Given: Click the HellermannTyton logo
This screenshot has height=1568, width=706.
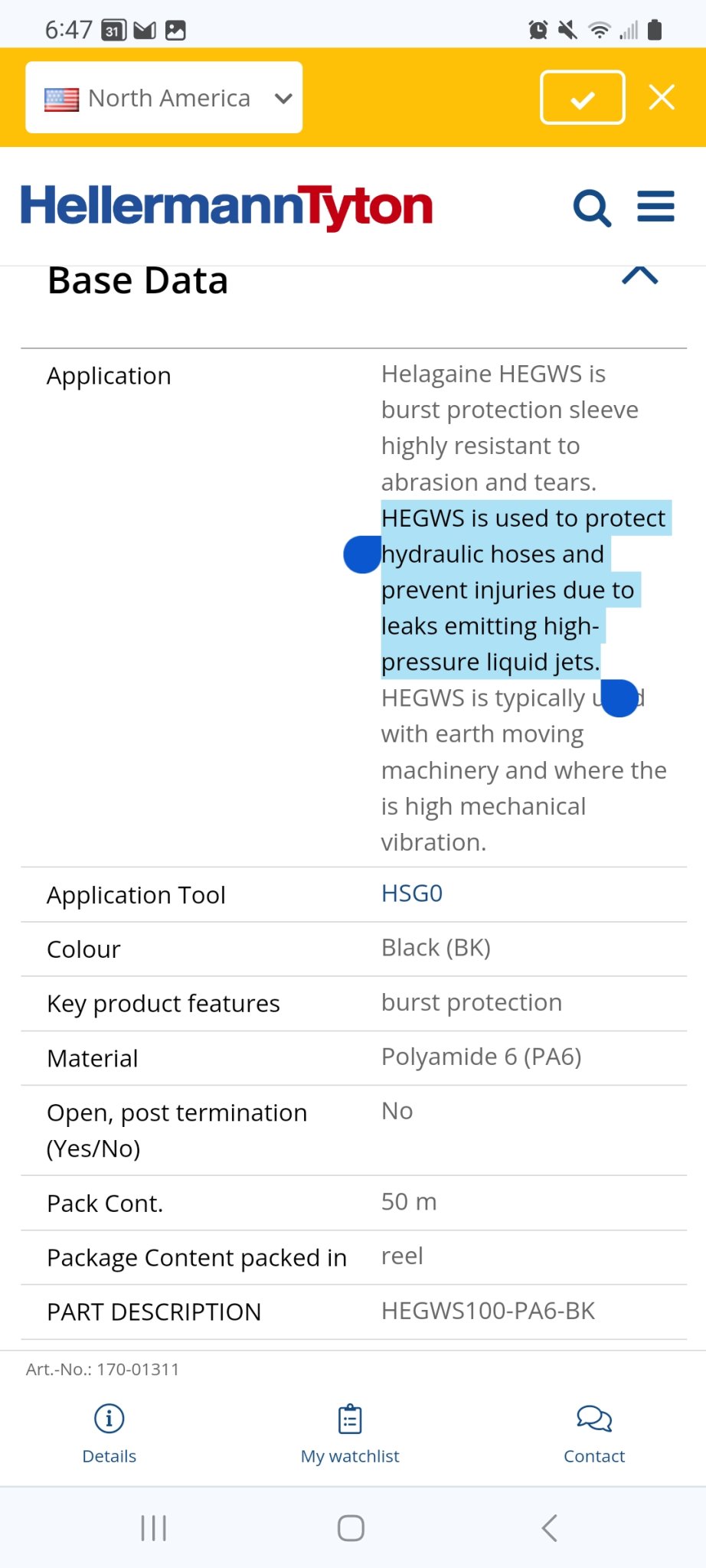Looking at the screenshot, I should click(227, 207).
